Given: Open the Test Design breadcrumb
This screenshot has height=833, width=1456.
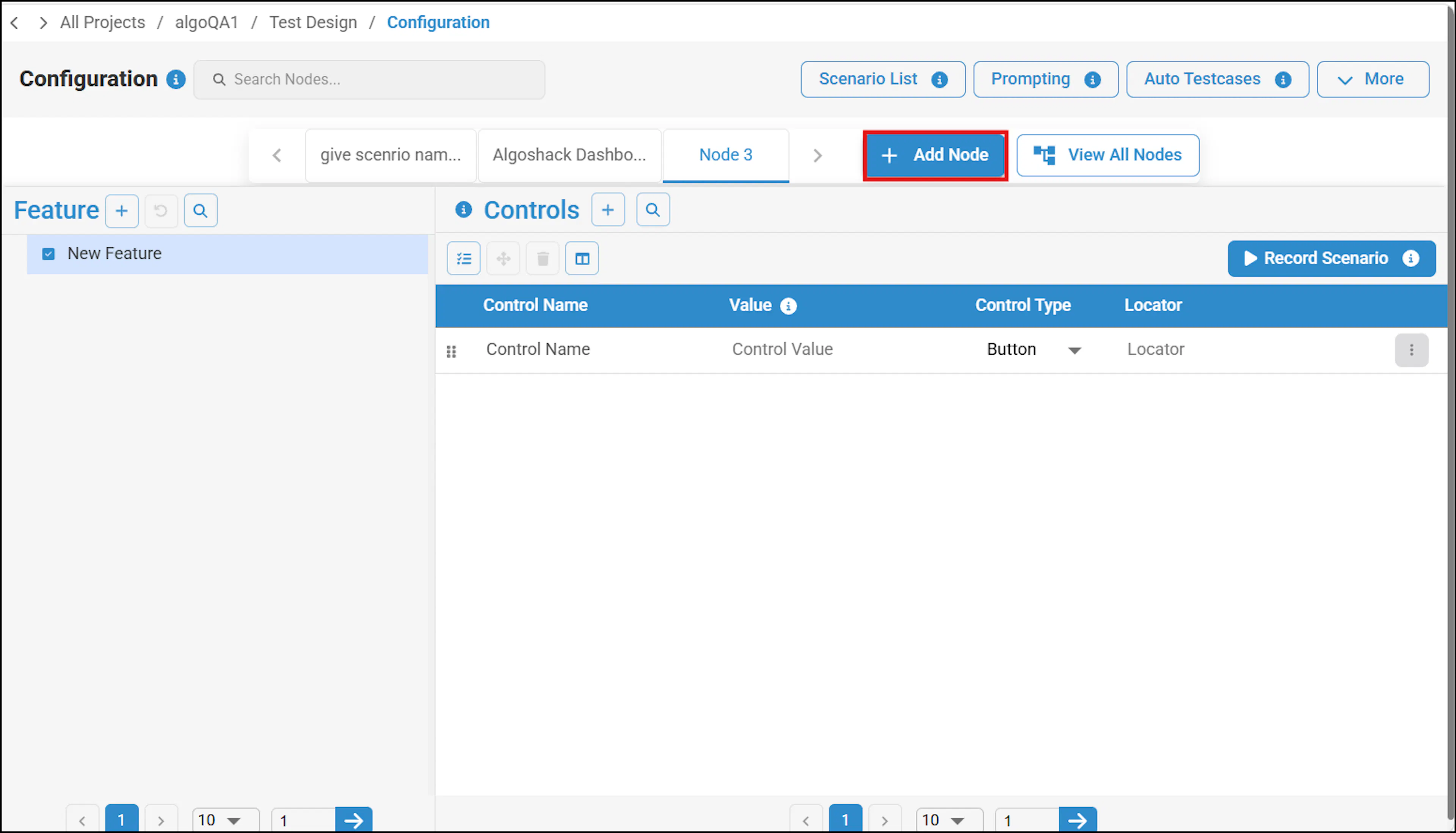Looking at the screenshot, I should point(313,22).
